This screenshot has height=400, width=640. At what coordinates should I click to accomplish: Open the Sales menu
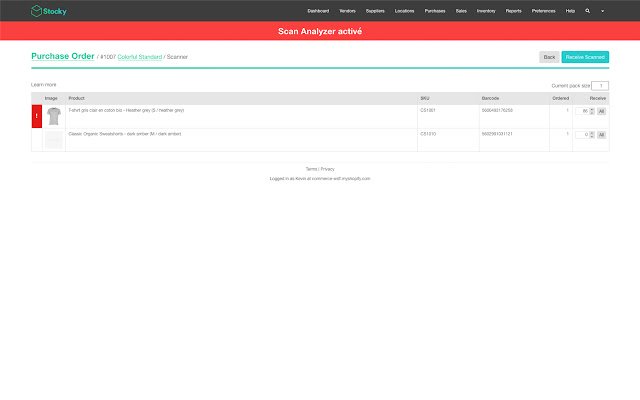461,11
